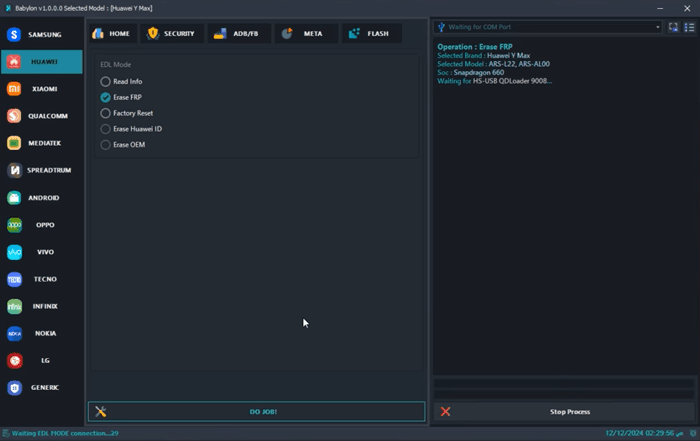Select the Read Info radio option

click(x=106, y=81)
